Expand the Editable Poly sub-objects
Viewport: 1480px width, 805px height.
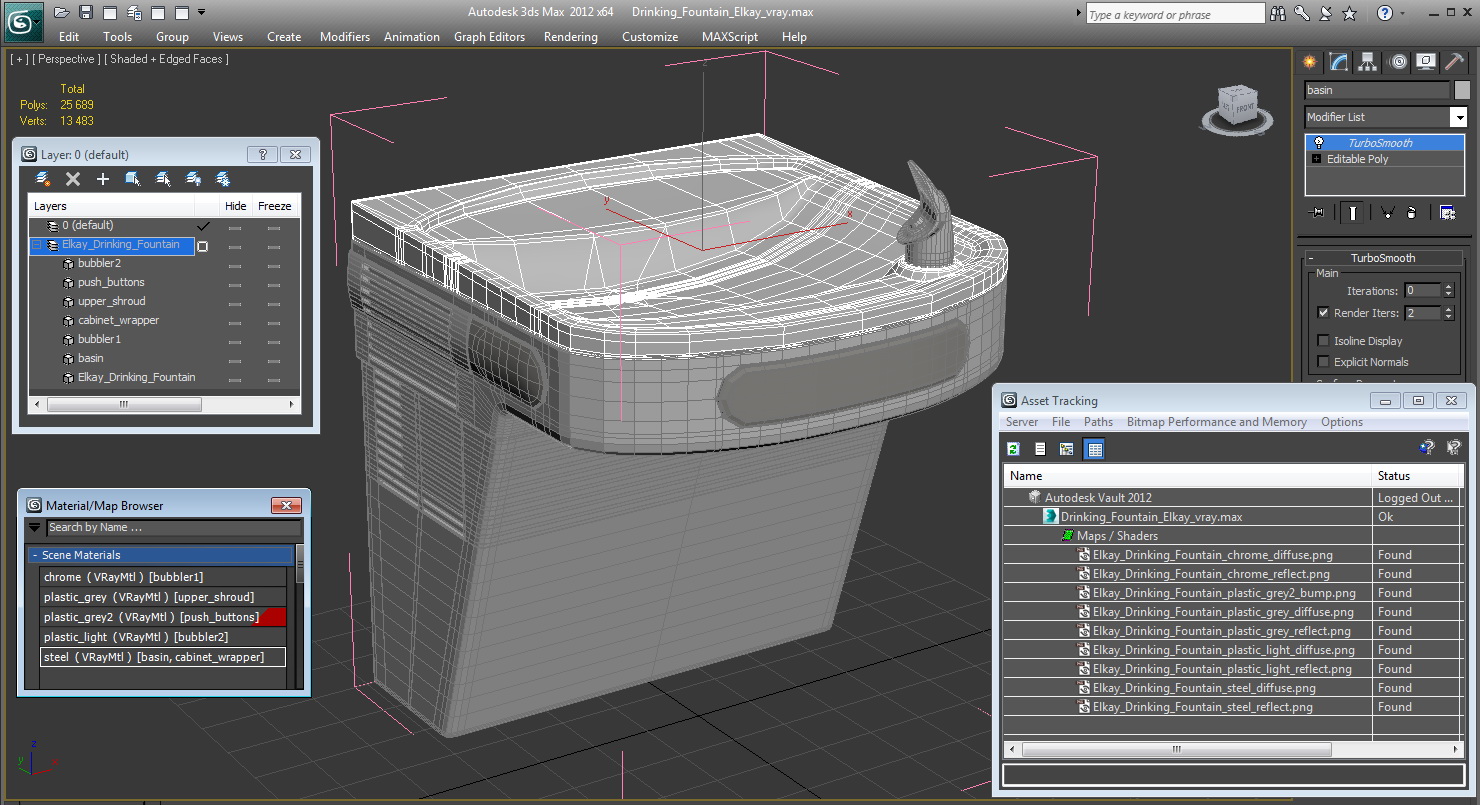(x=1316, y=159)
